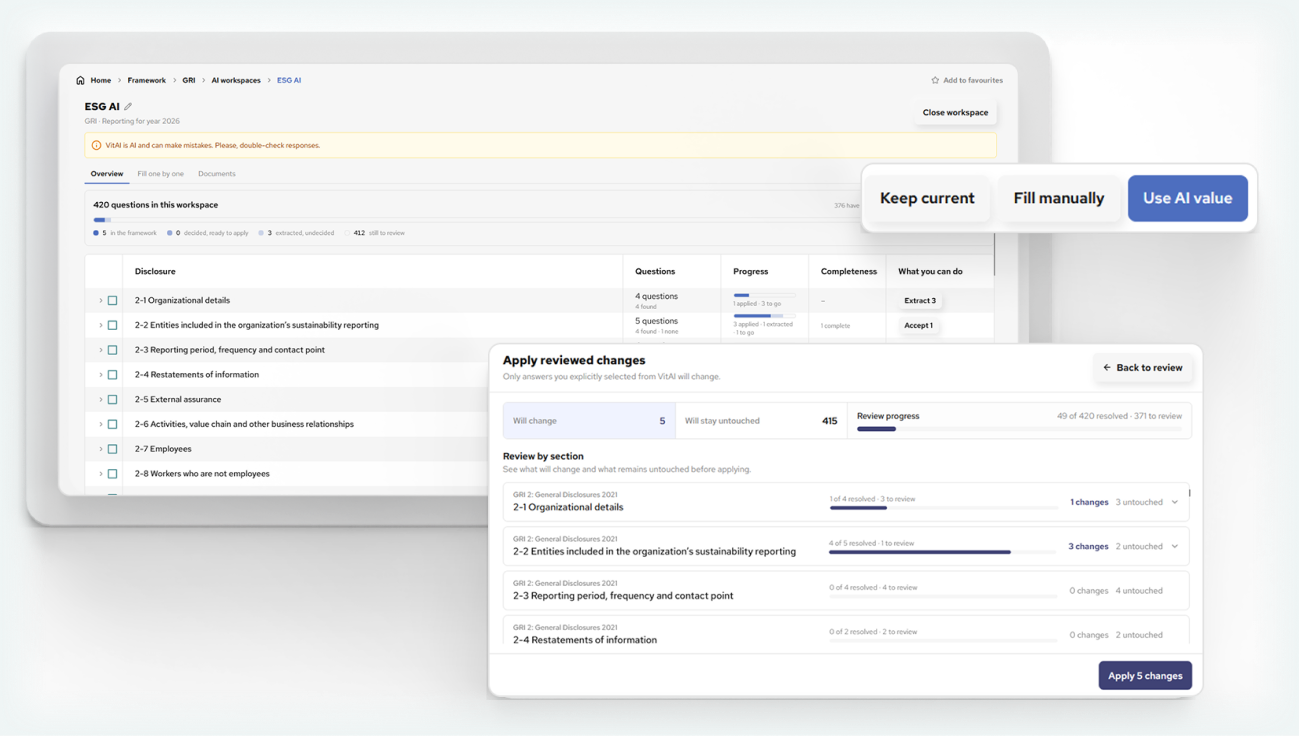
Task: Click the Review progress bar
Action: pyautogui.click(x=1019, y=429)
